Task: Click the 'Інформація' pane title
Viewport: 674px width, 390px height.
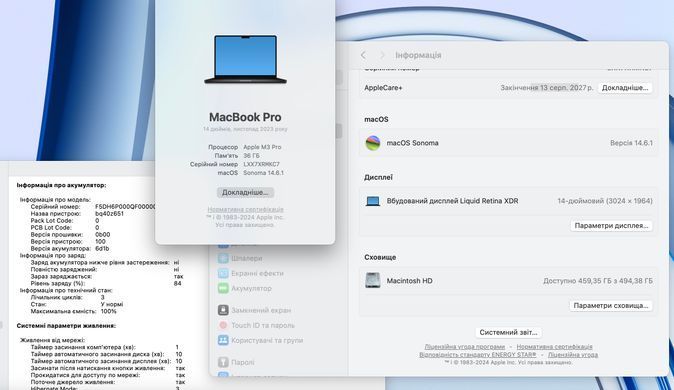Action: click(x=418, y=55)
